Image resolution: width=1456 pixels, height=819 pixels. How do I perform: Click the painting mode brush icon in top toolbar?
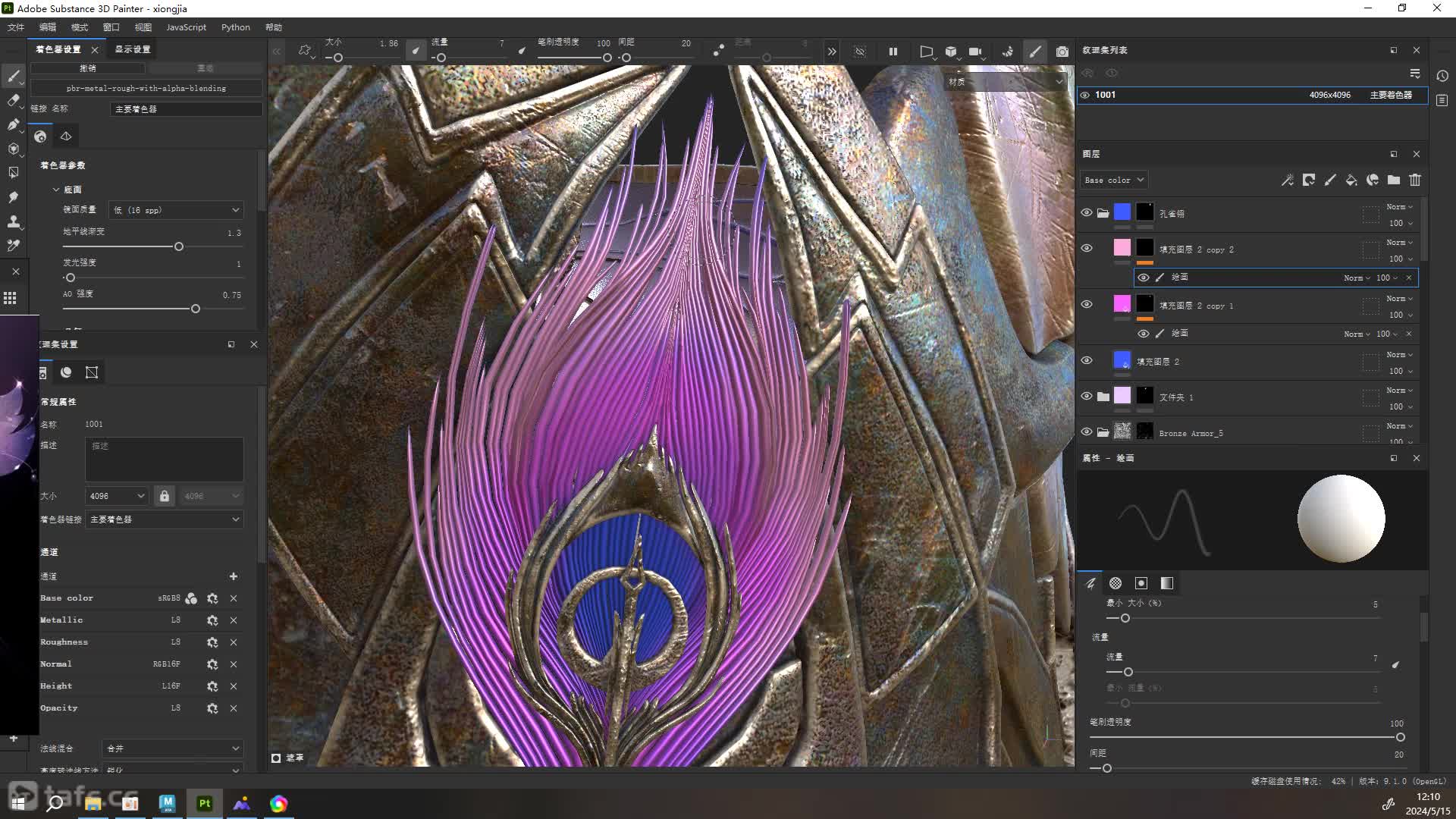[1035, 52]
